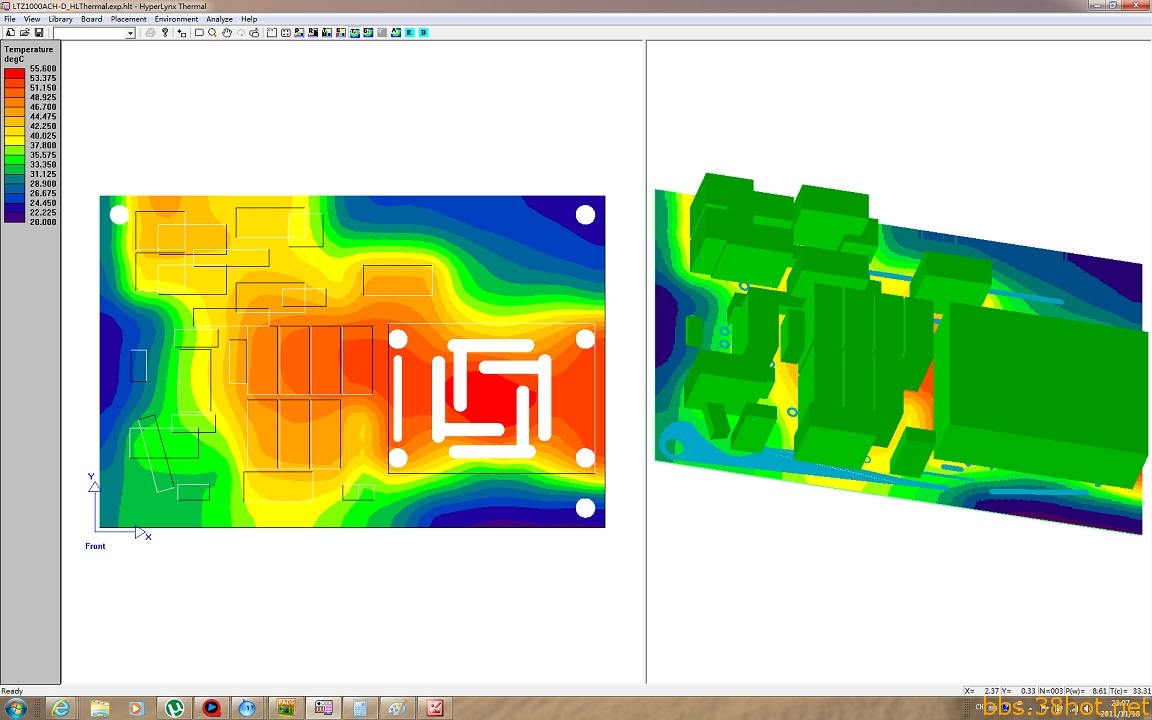Click the red 55.600 legend color swatch
Image resolution: width=1152 pixels, height=720 pixels.
click(x=14, y=73)
